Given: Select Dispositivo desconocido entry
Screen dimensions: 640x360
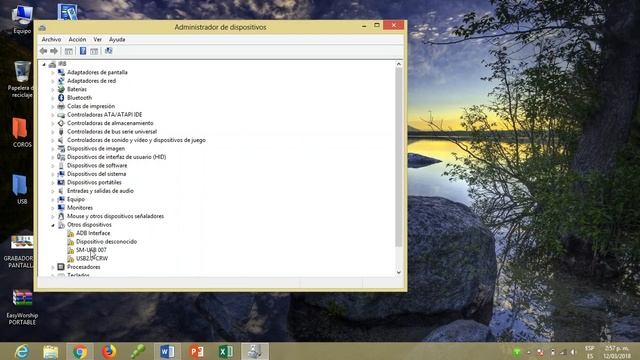Looking at the screenshot, I should pyautogui.click(x=106, y=242).
